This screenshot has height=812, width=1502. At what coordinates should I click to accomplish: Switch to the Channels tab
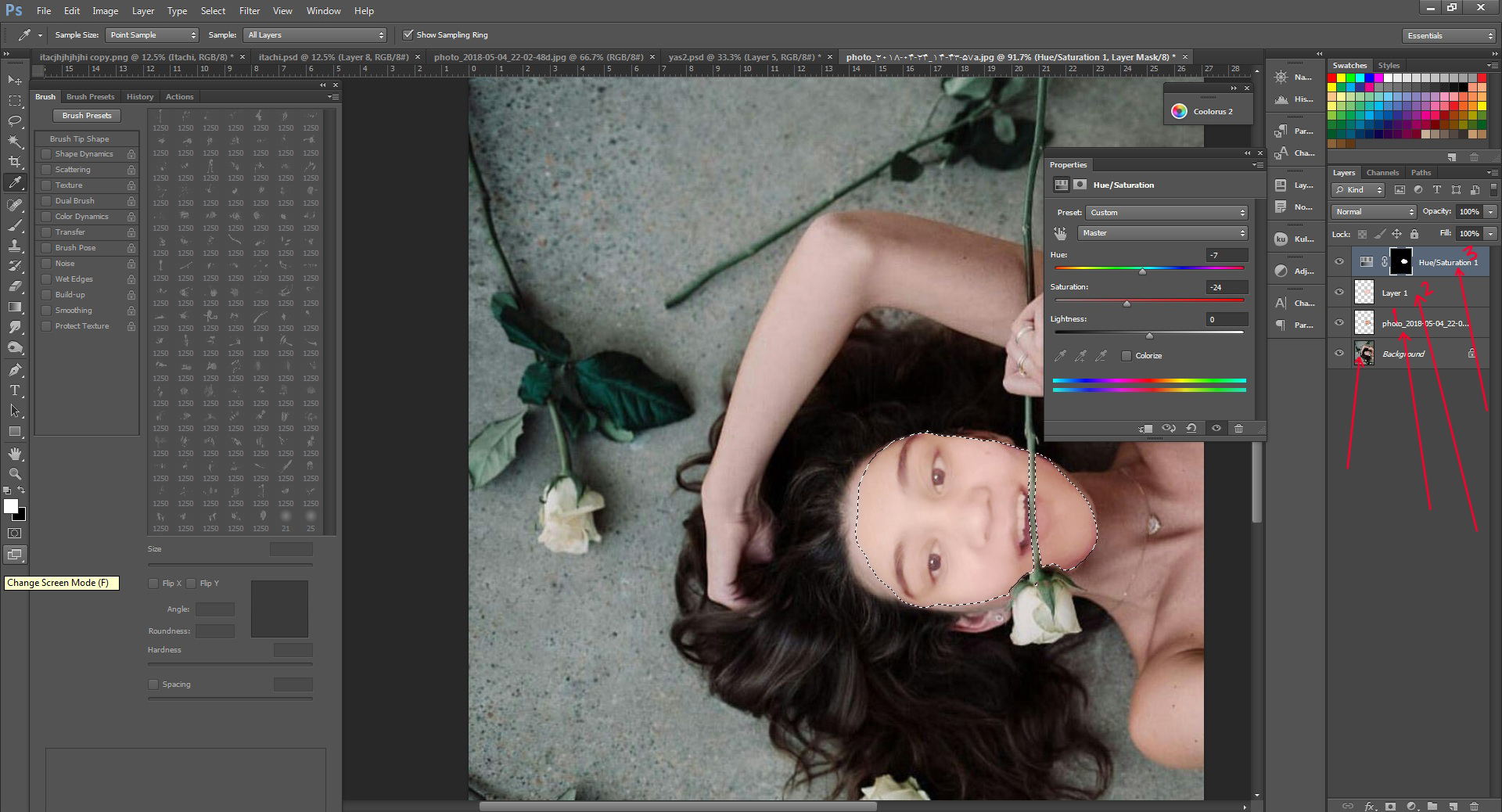click(1382, 173)
